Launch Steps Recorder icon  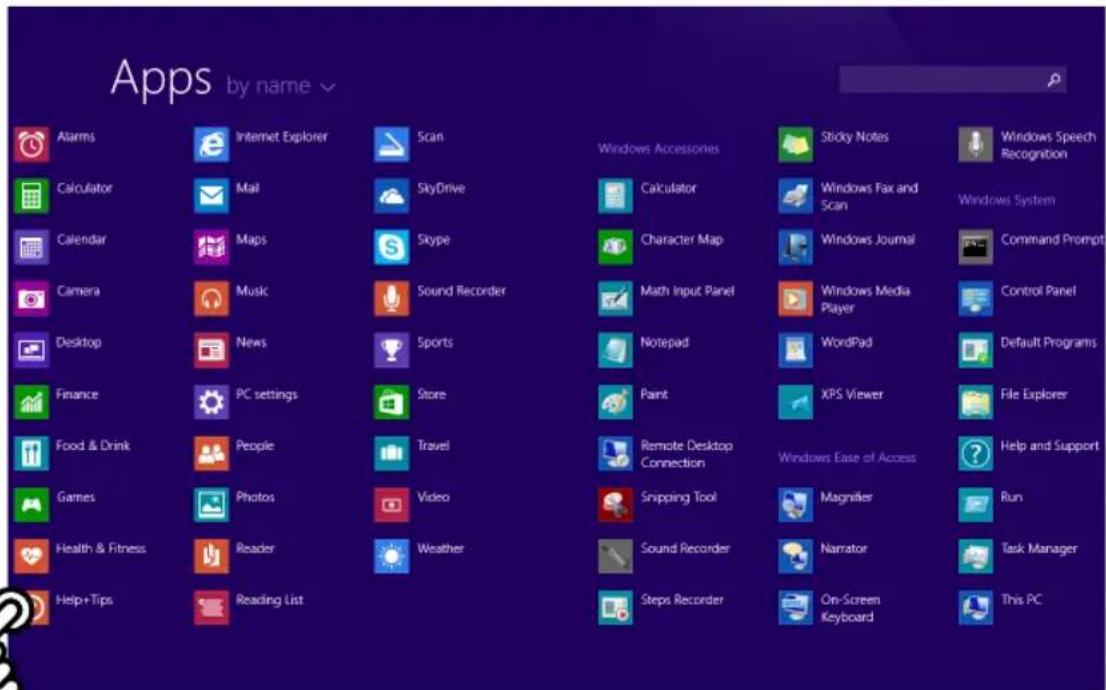(x=615, y=608)
